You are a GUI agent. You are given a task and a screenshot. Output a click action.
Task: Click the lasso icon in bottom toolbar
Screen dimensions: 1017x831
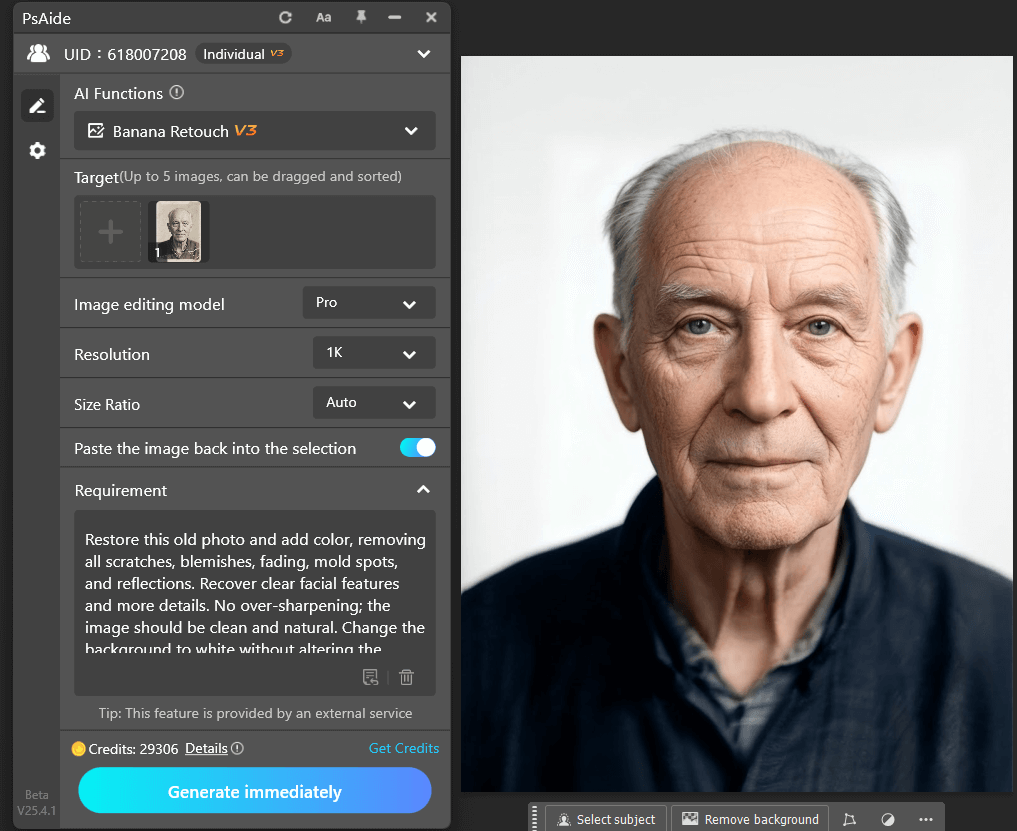(849, 818)
